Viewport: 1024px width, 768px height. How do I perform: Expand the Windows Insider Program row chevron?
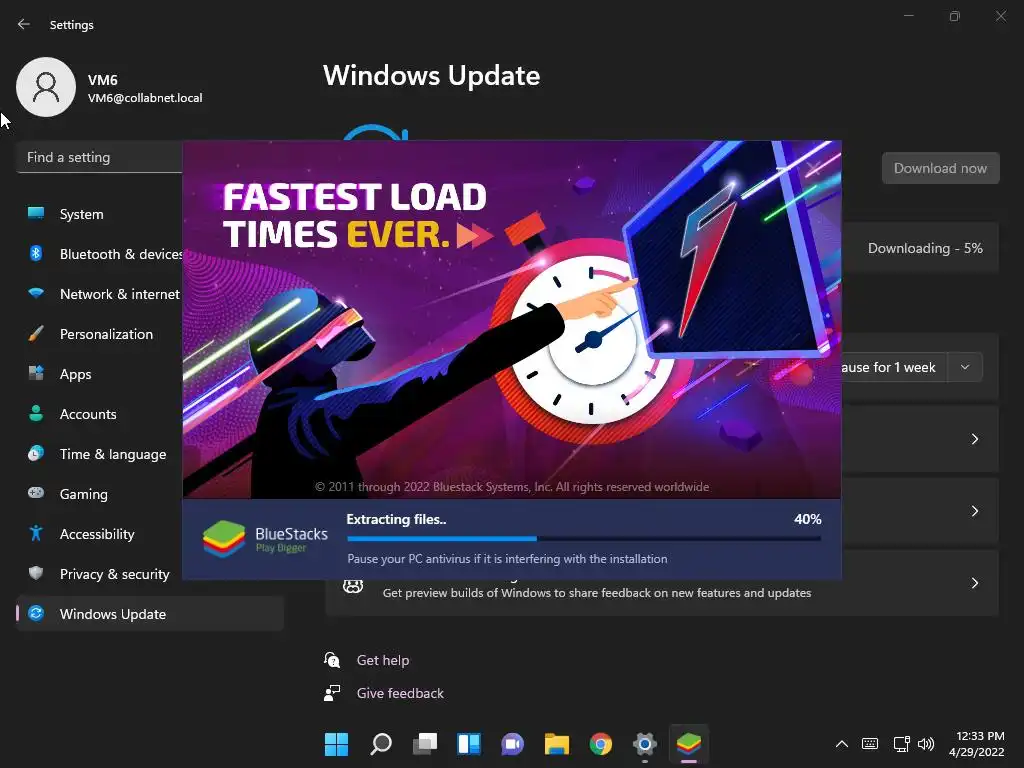click(x=974, y=583)
